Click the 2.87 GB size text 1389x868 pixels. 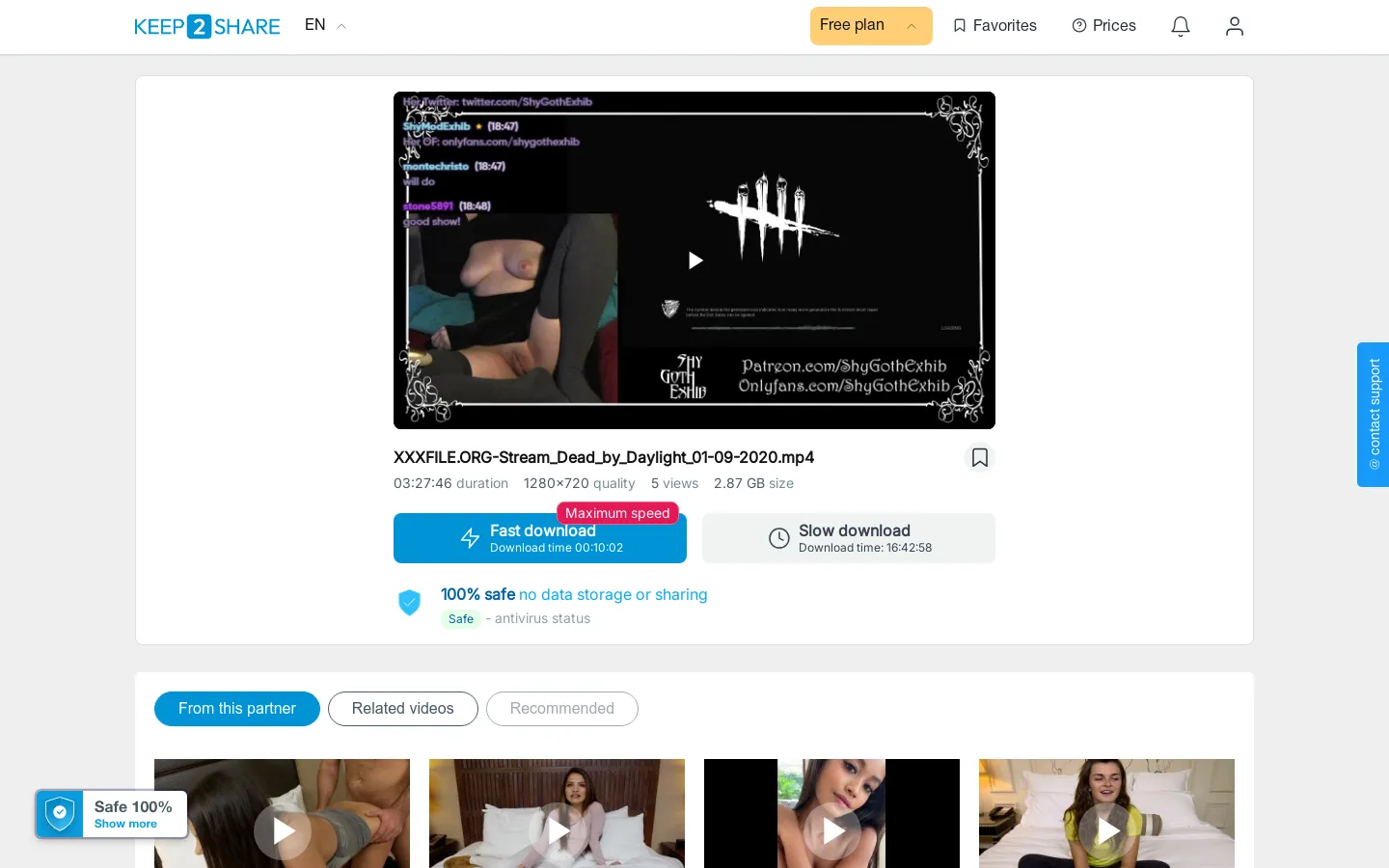click(753, 483)
